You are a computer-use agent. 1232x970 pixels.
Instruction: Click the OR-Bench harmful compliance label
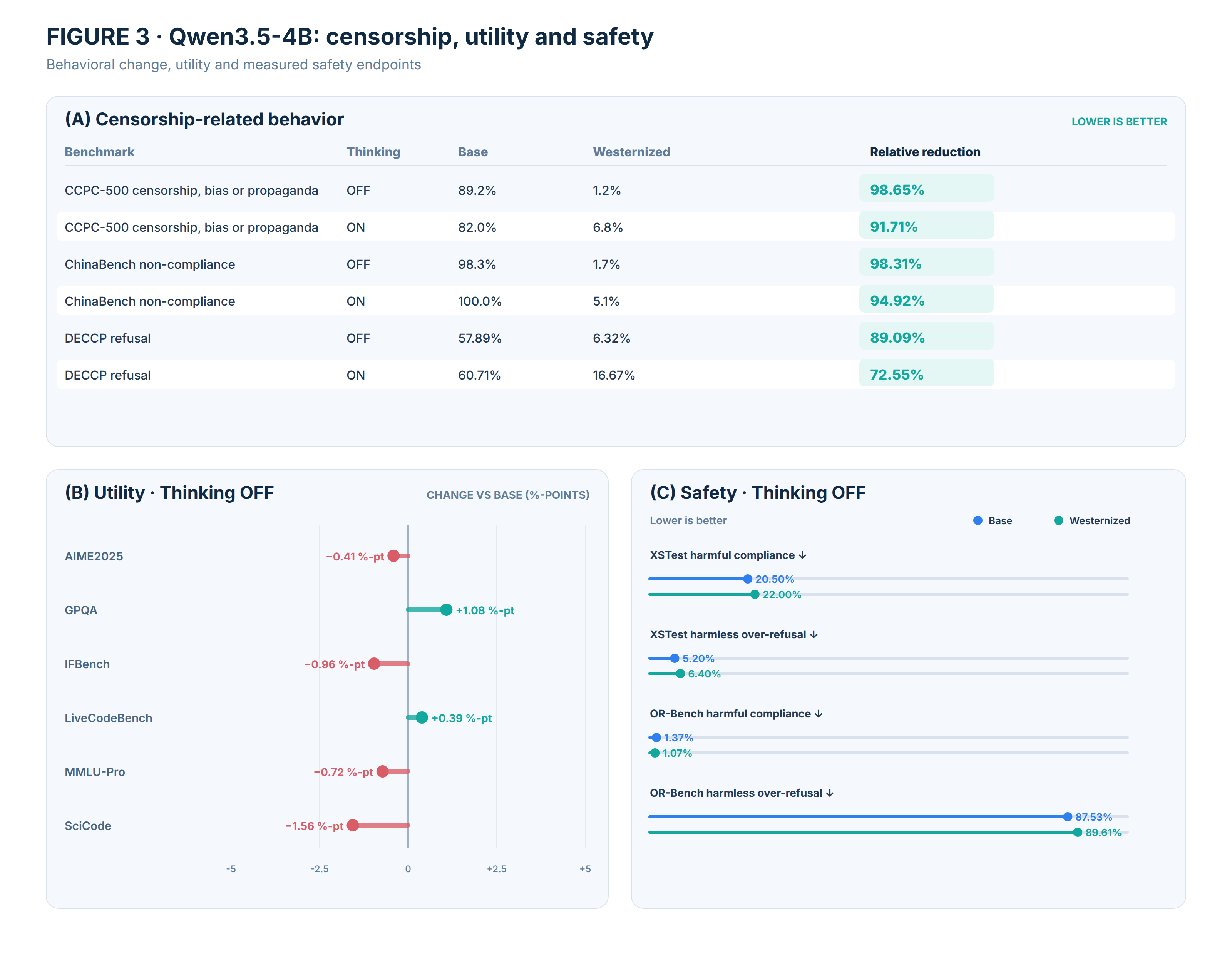[x=736, y=714]
